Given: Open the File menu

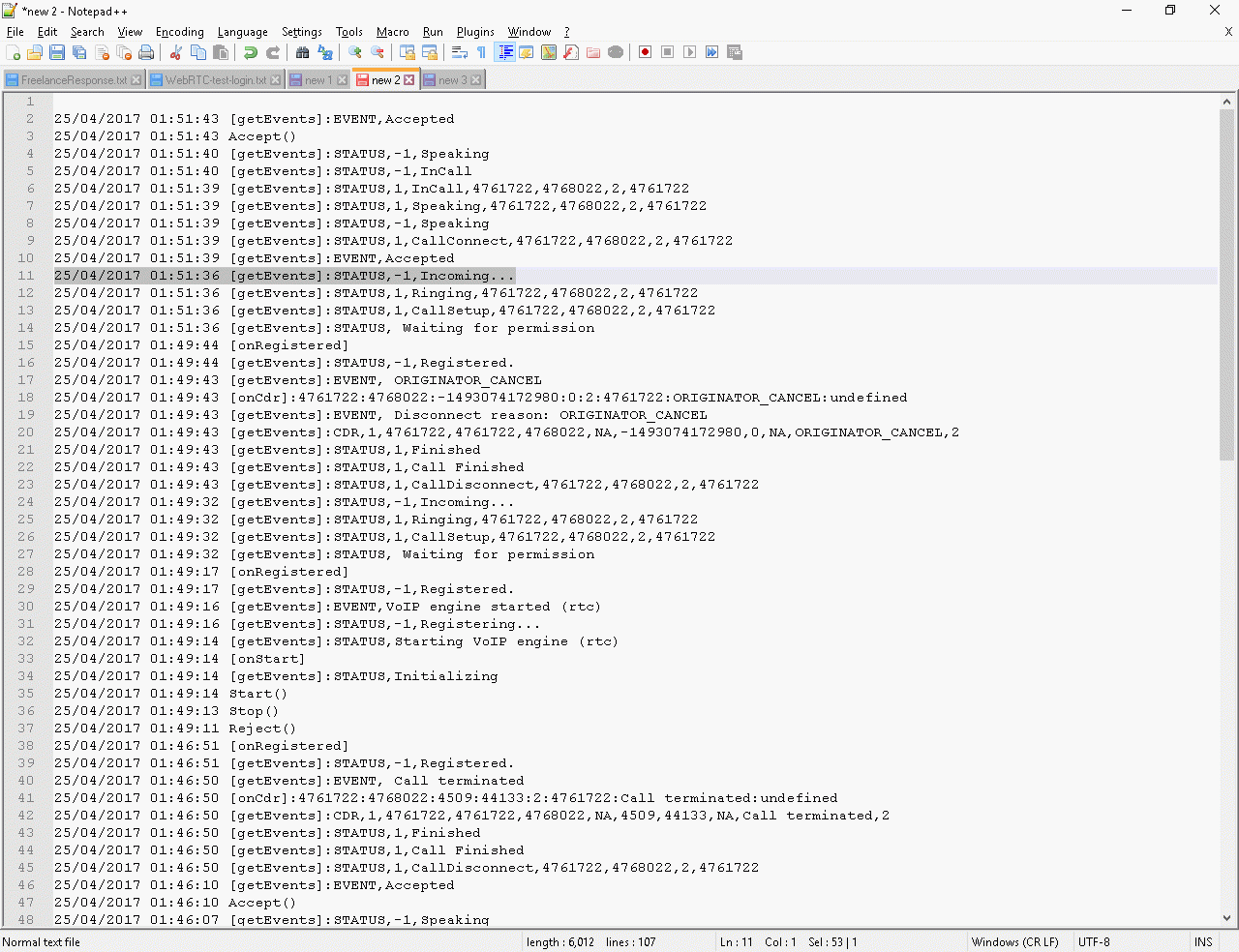Looking at the screenshot, I should click(15, 32).
